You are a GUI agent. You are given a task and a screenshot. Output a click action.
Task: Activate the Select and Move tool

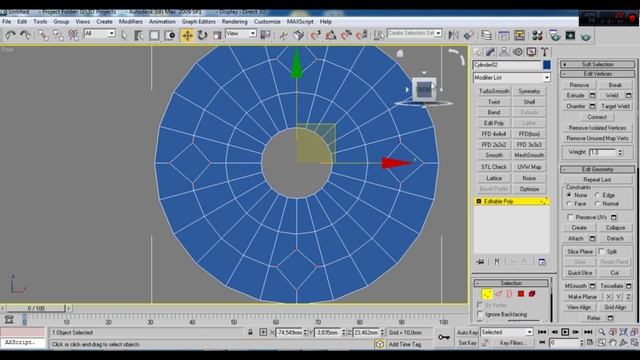pyautogui.click(x=187, y=36)
